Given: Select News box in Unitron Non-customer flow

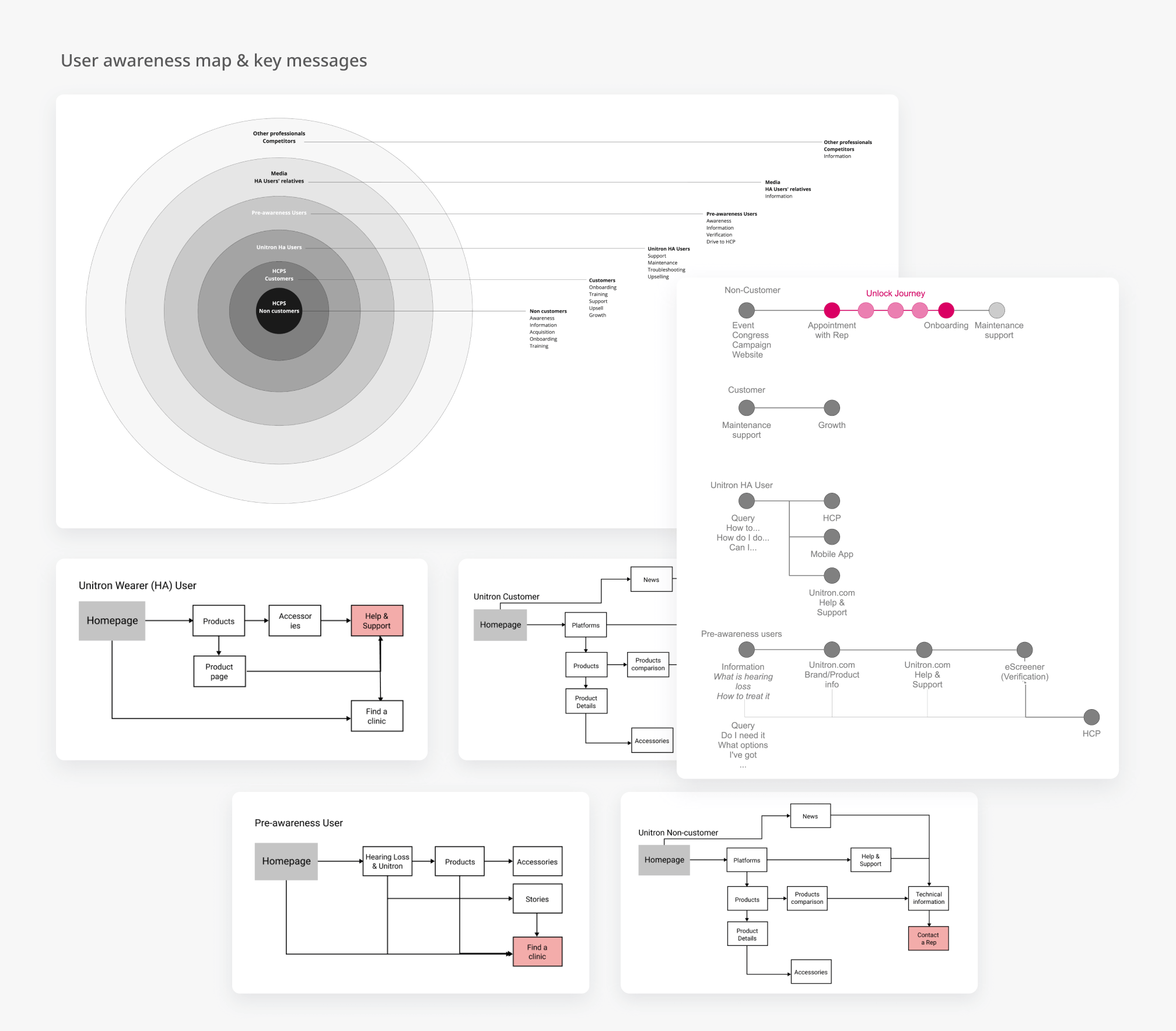Looking at the screenshot, I should [x=810, y=816].
